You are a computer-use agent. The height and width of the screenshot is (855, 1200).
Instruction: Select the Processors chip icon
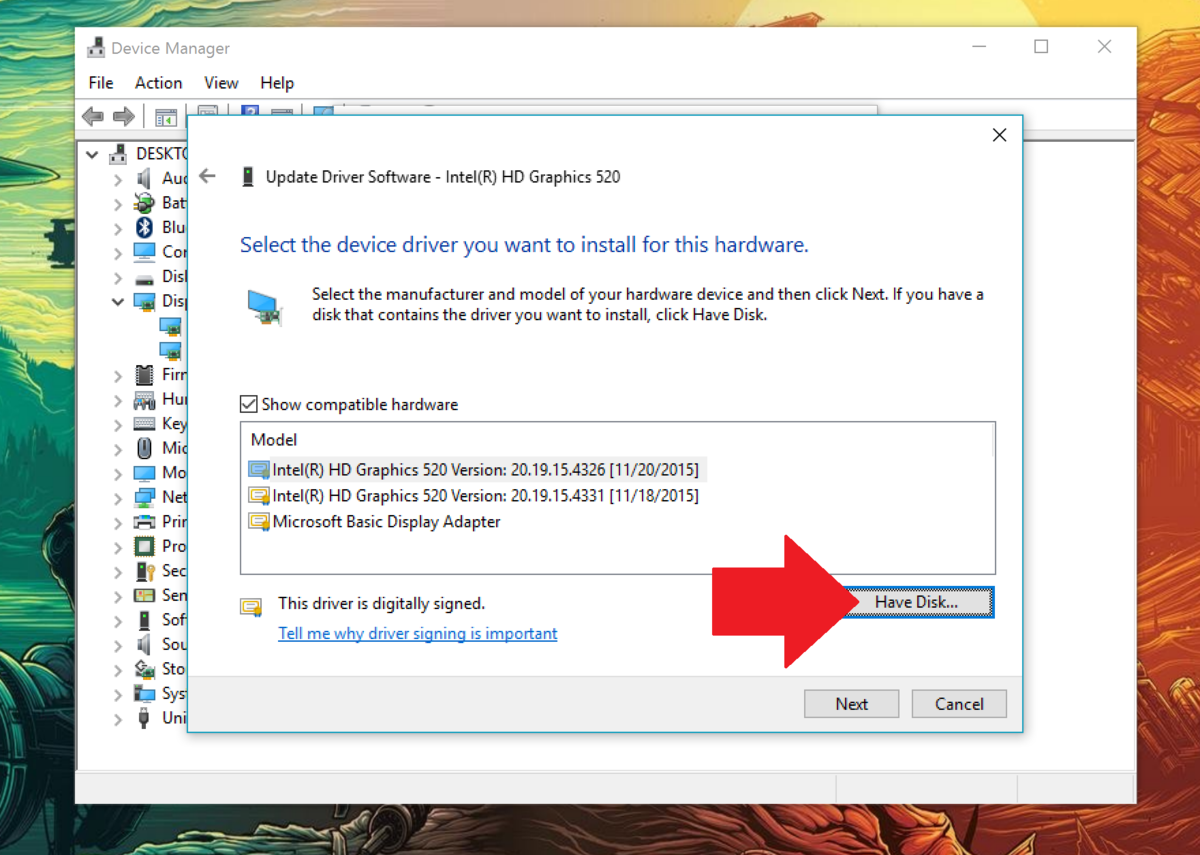145,546
